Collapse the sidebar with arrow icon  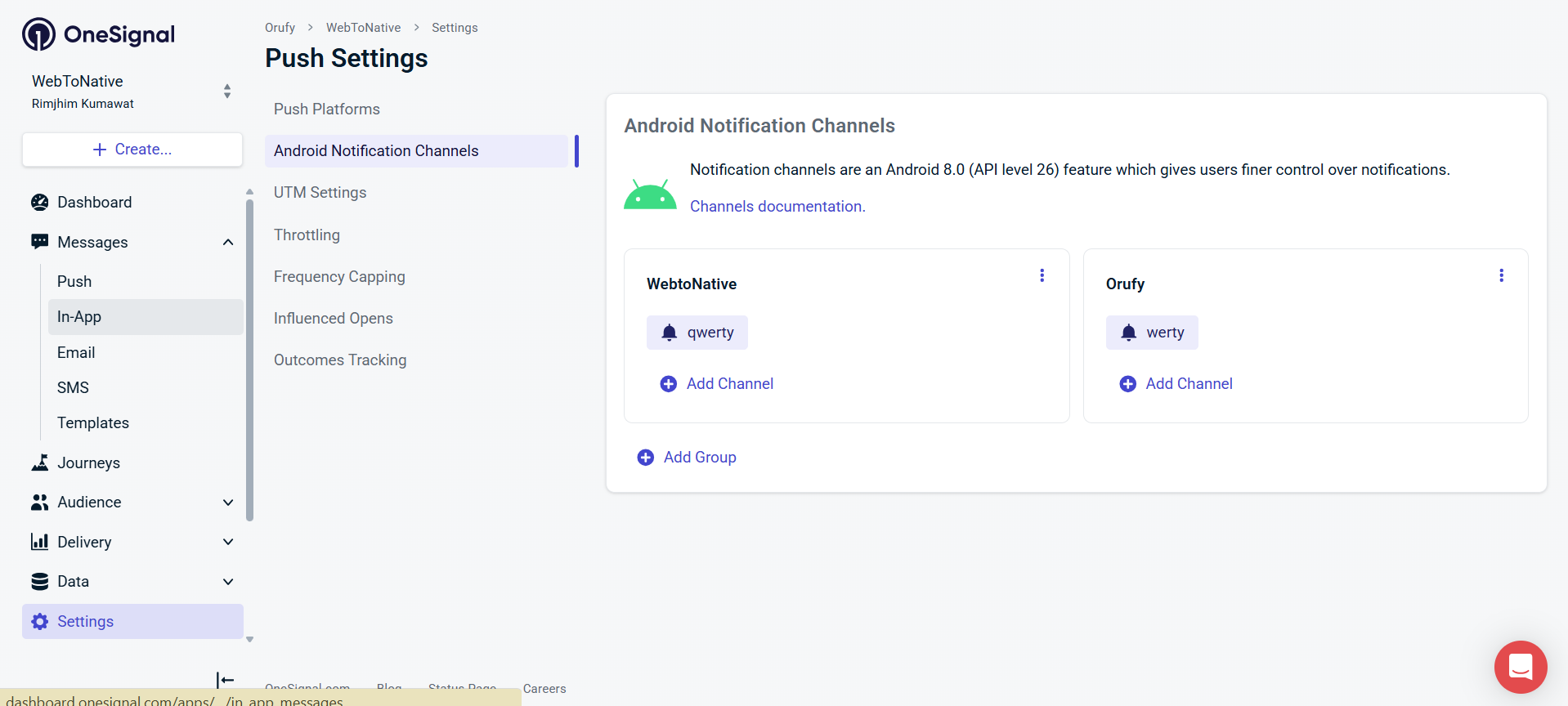(226, 680)
